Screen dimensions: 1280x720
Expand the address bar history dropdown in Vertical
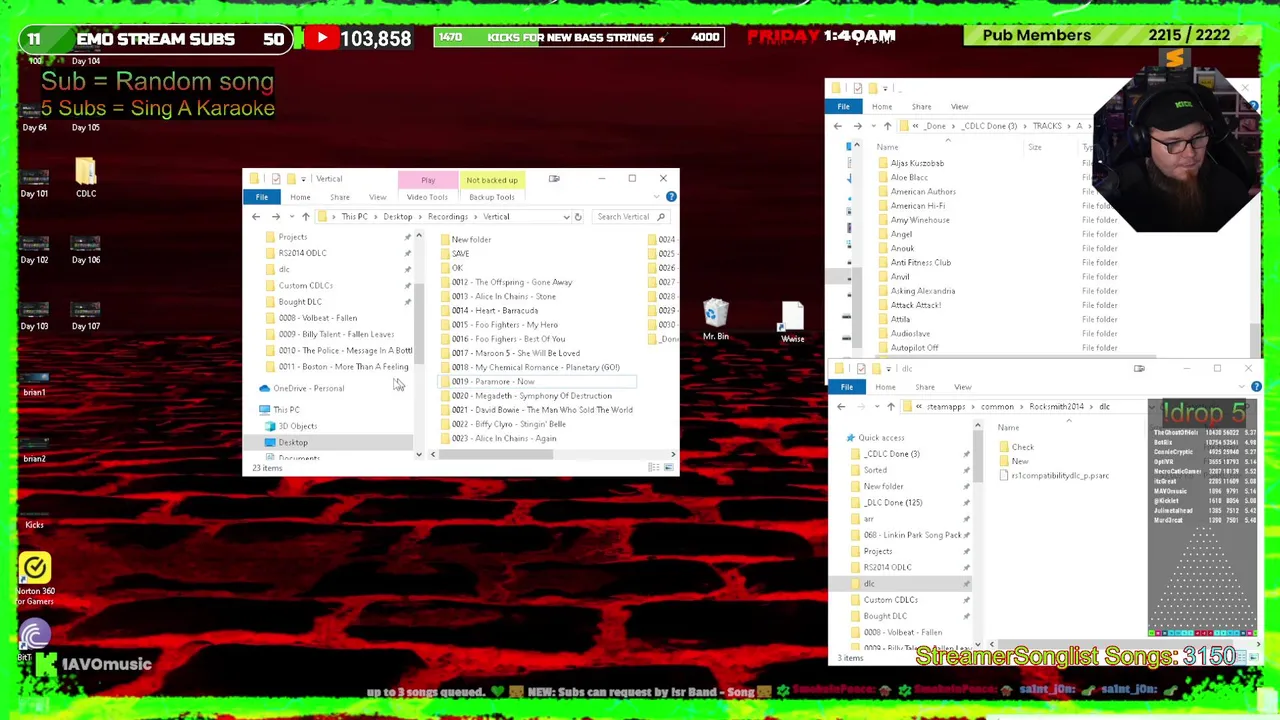point(566,217)
